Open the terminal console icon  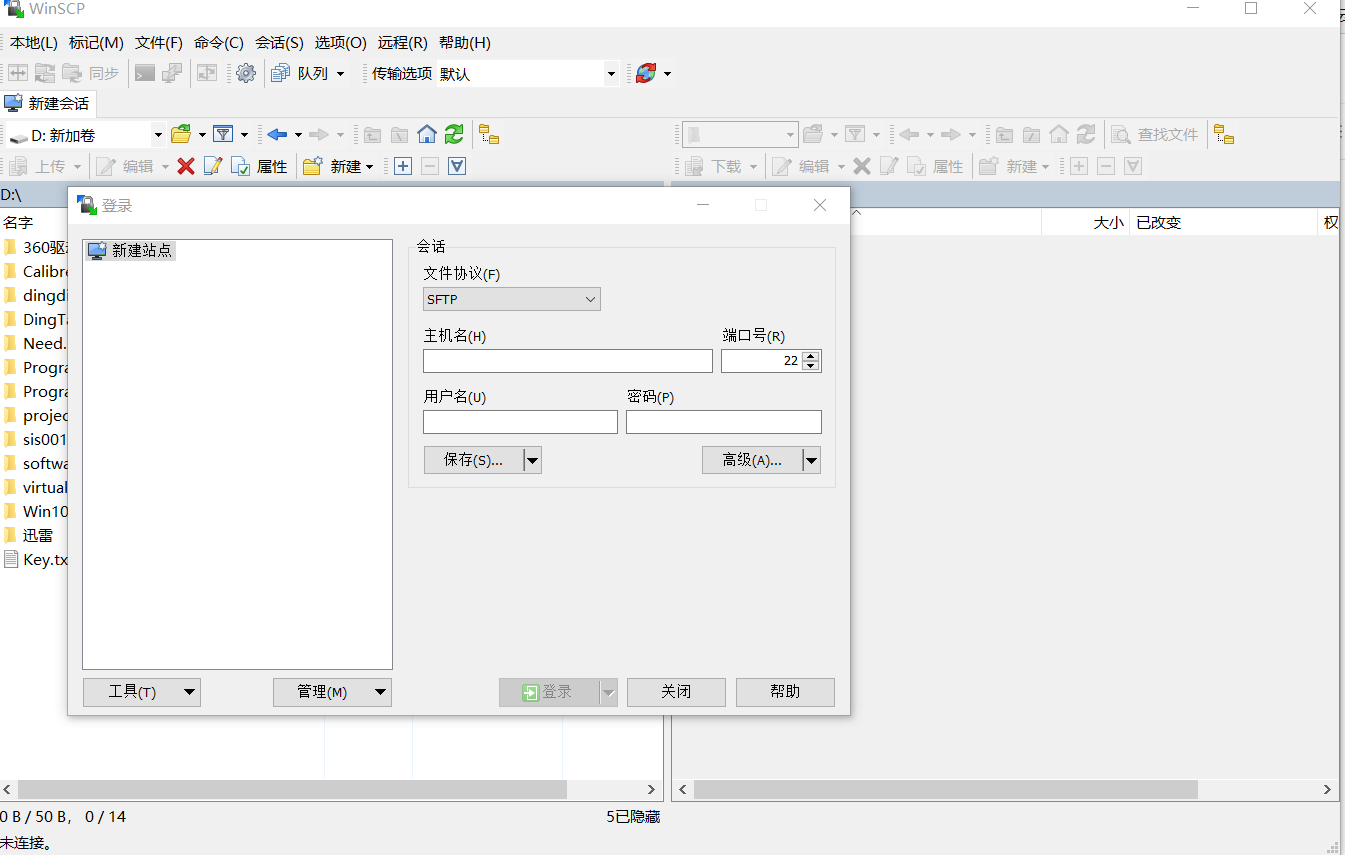[146, 73]
